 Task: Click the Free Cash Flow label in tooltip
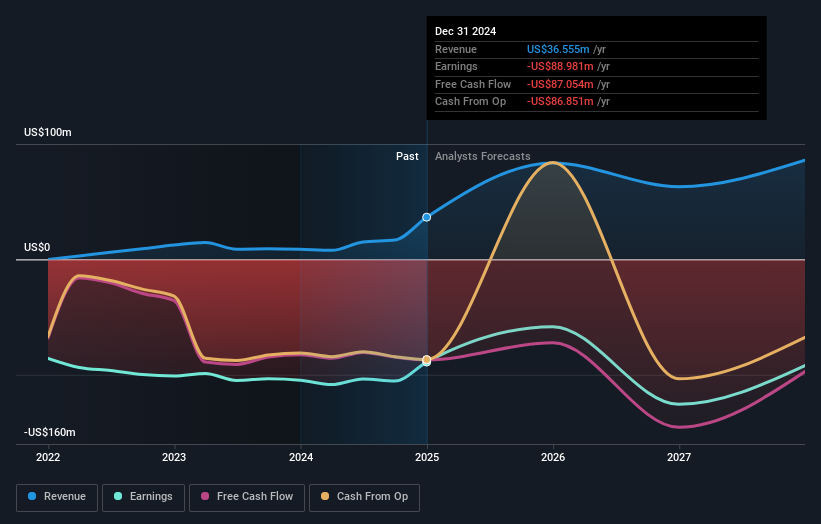pyautogui.click(x=473, y=84)
